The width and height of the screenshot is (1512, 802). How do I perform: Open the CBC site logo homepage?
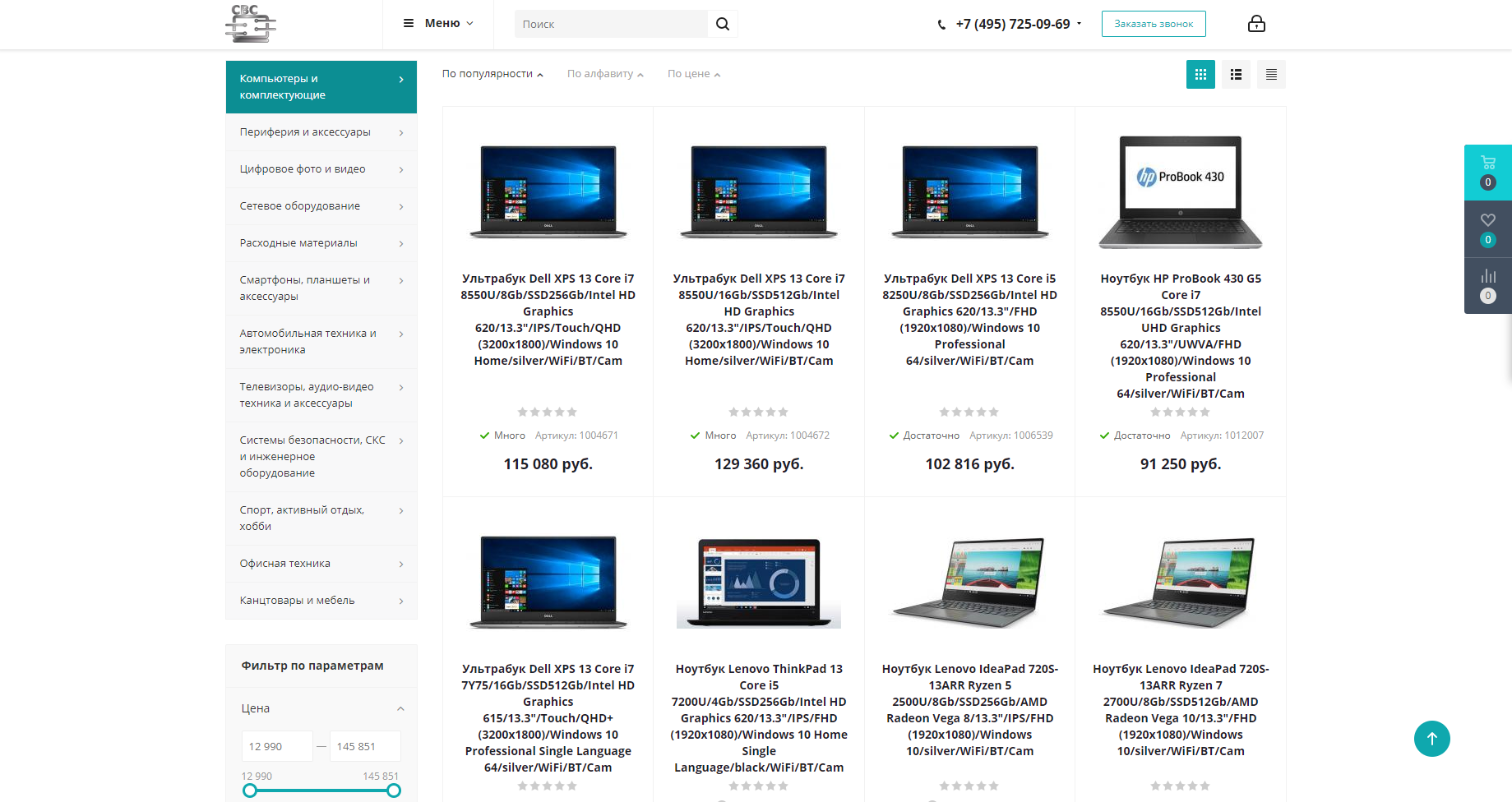251,23
